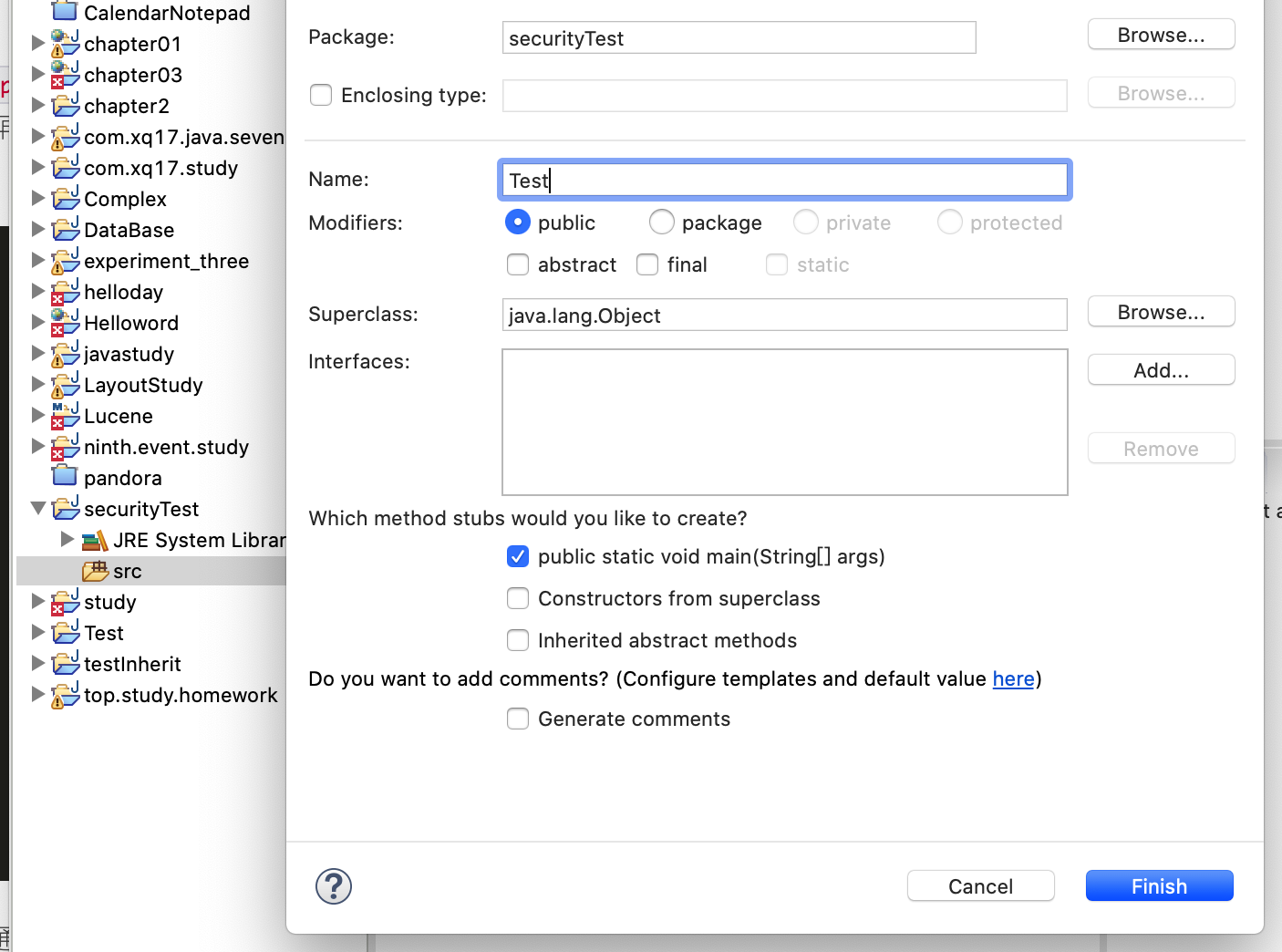Click the helloday project icon
The width and height of the screenshot is (1282, 952).
(x=65, y=291)
